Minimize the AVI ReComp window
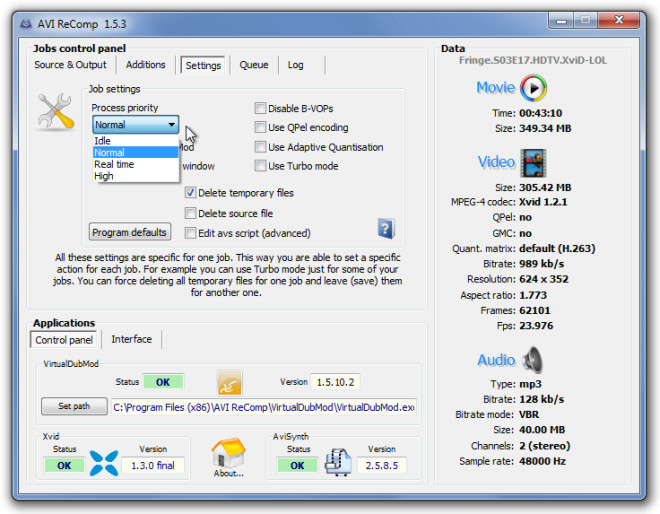660x514 pixels. coord(561,21)
